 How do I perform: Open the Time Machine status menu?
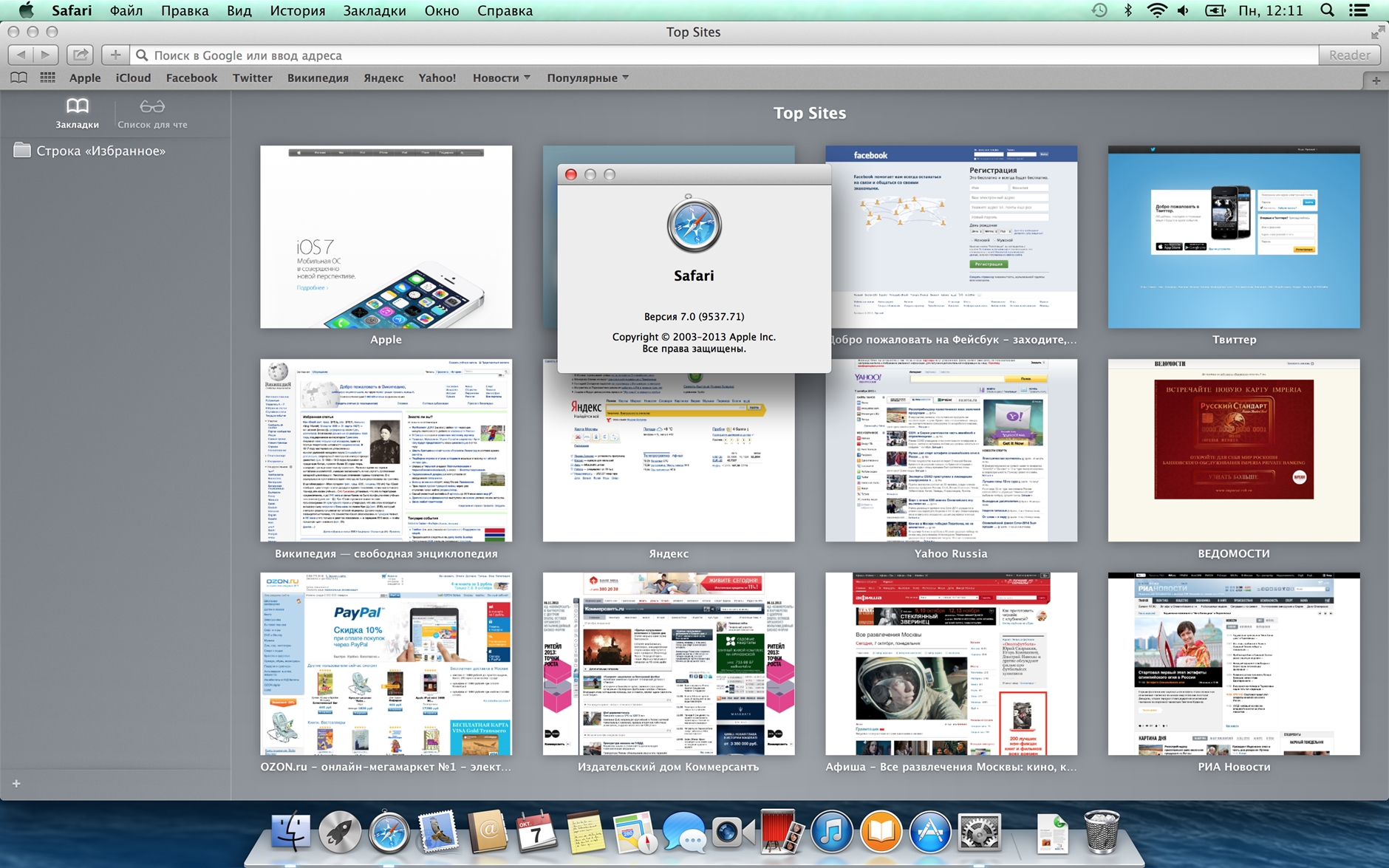click(1099, 10)
